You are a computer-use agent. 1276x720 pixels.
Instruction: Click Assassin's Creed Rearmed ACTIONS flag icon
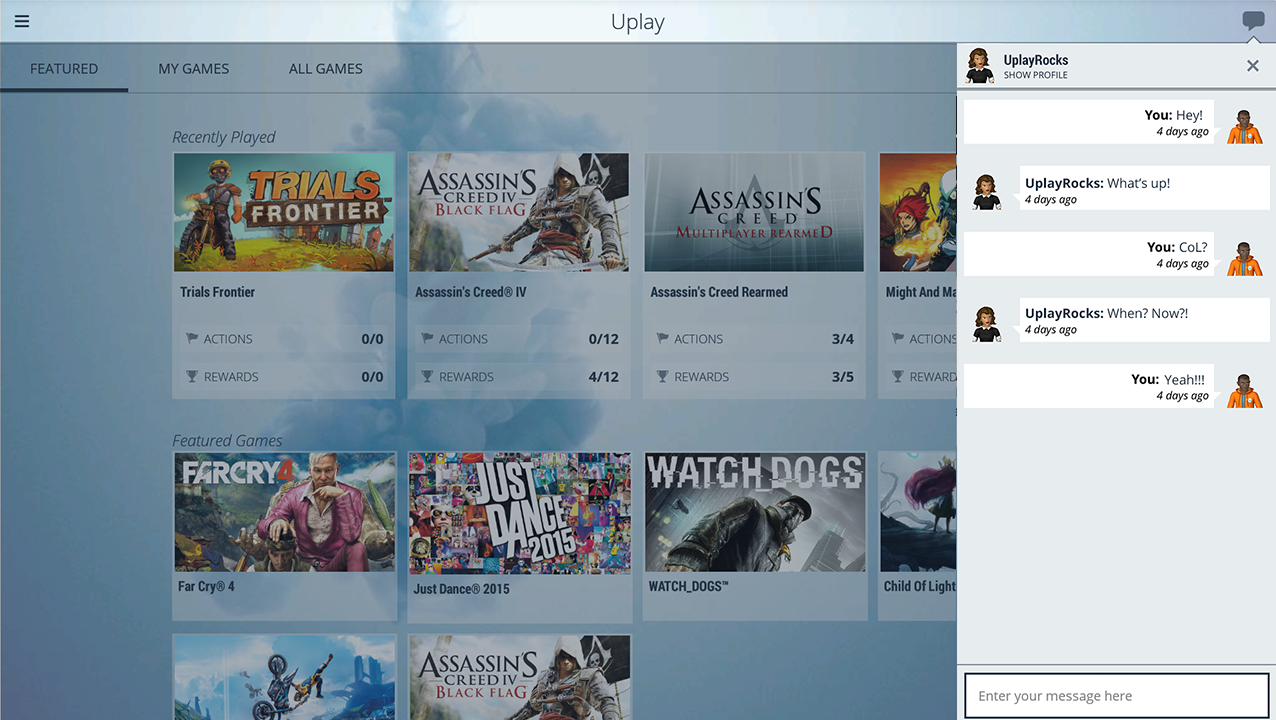662,339
